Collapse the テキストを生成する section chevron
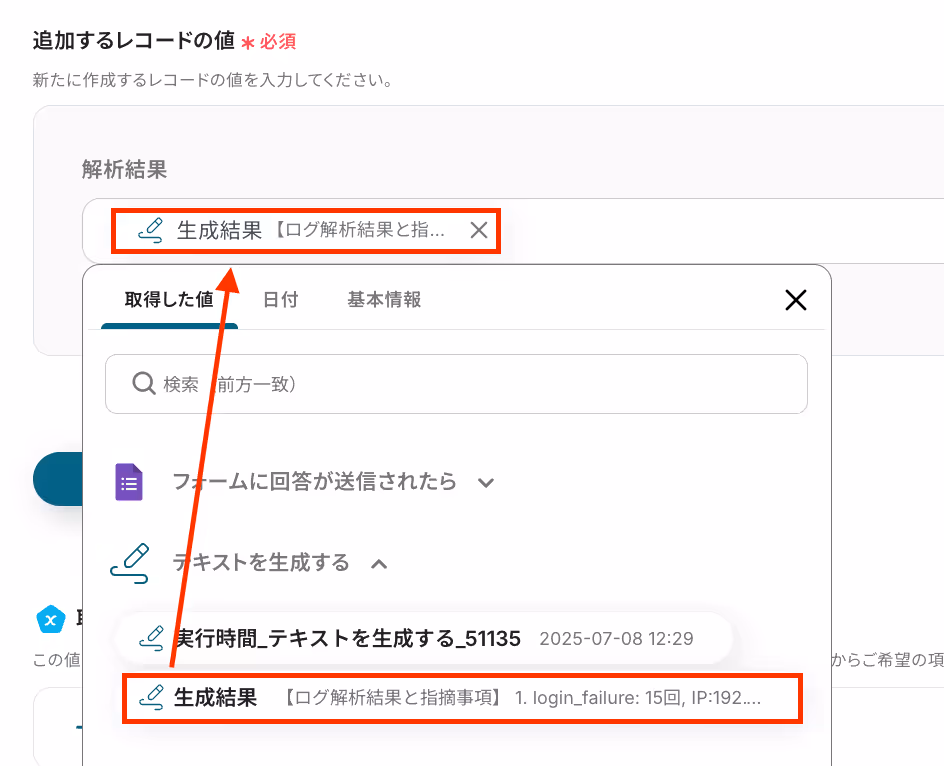The width and height of the screenshot is (944, 766). point(379,564)
